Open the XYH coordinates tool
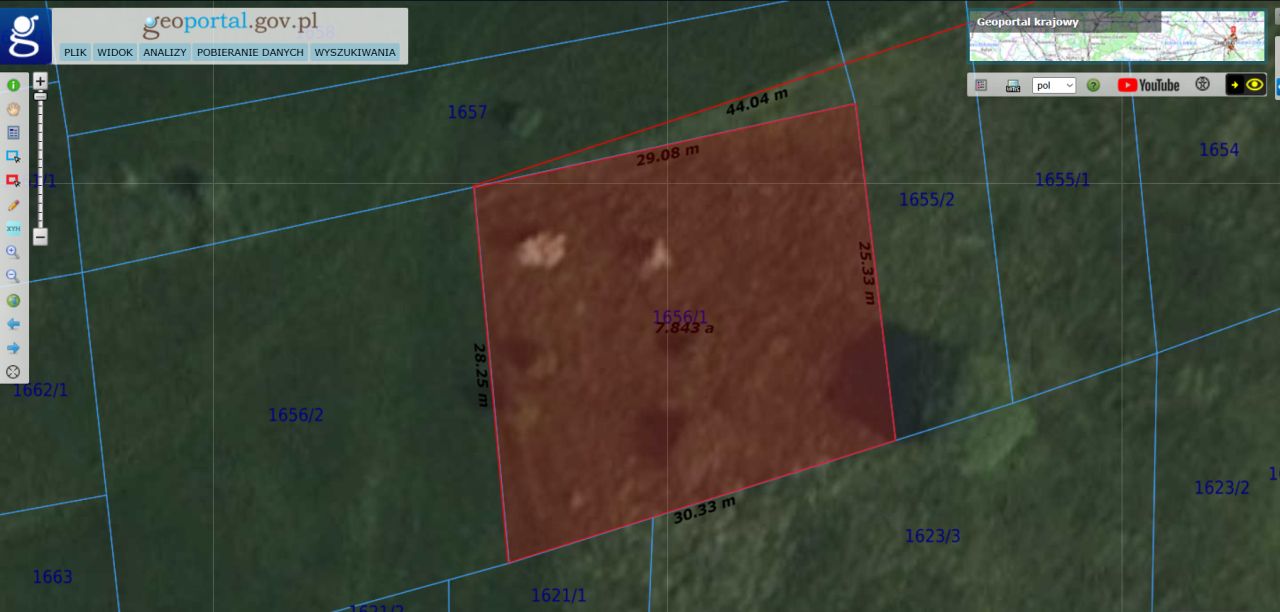Viewport: 1280px width, 612px height. [13, 229]
